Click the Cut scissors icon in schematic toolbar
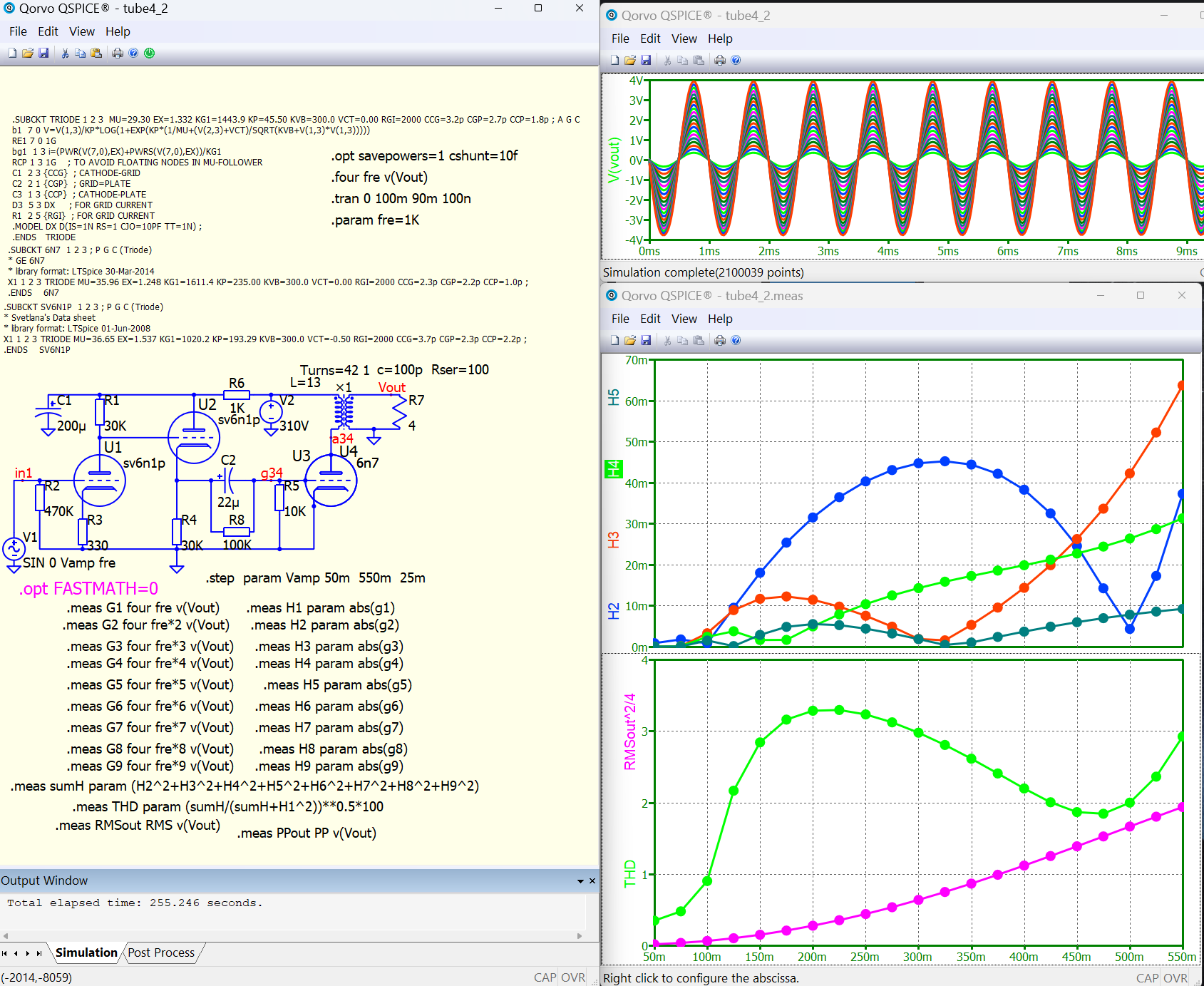The width and height of the screenshot is (1204, 986). point(65,53)
